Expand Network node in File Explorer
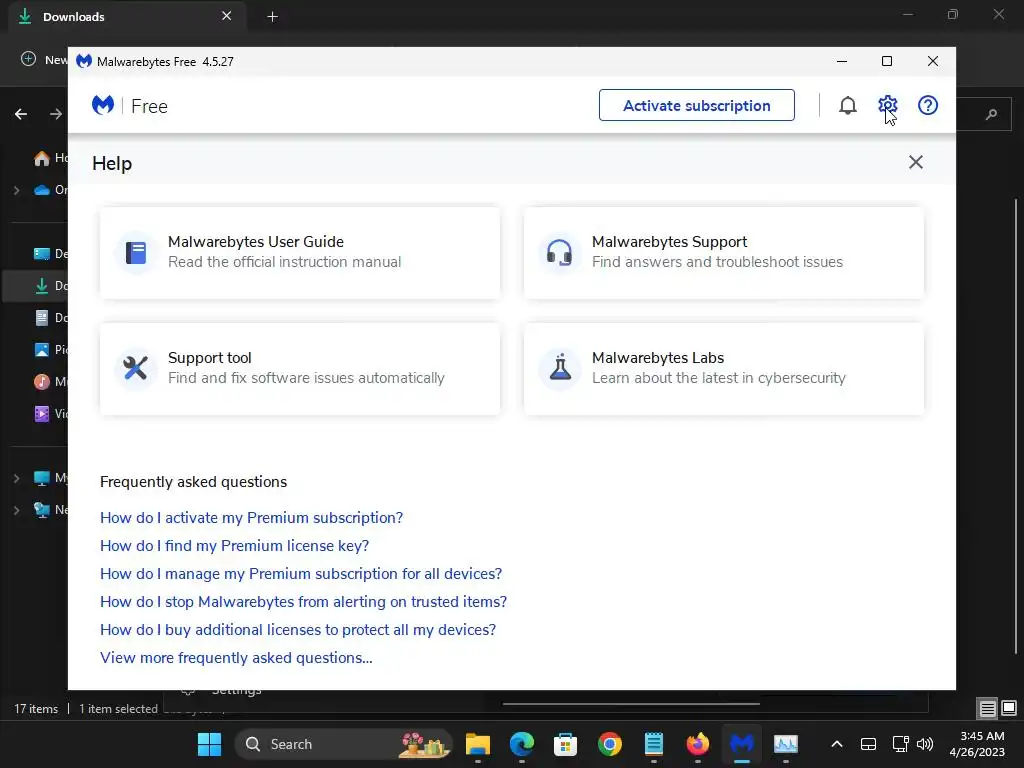The width and height of the screenshot is (1024, 768). (x=17, y=511)
